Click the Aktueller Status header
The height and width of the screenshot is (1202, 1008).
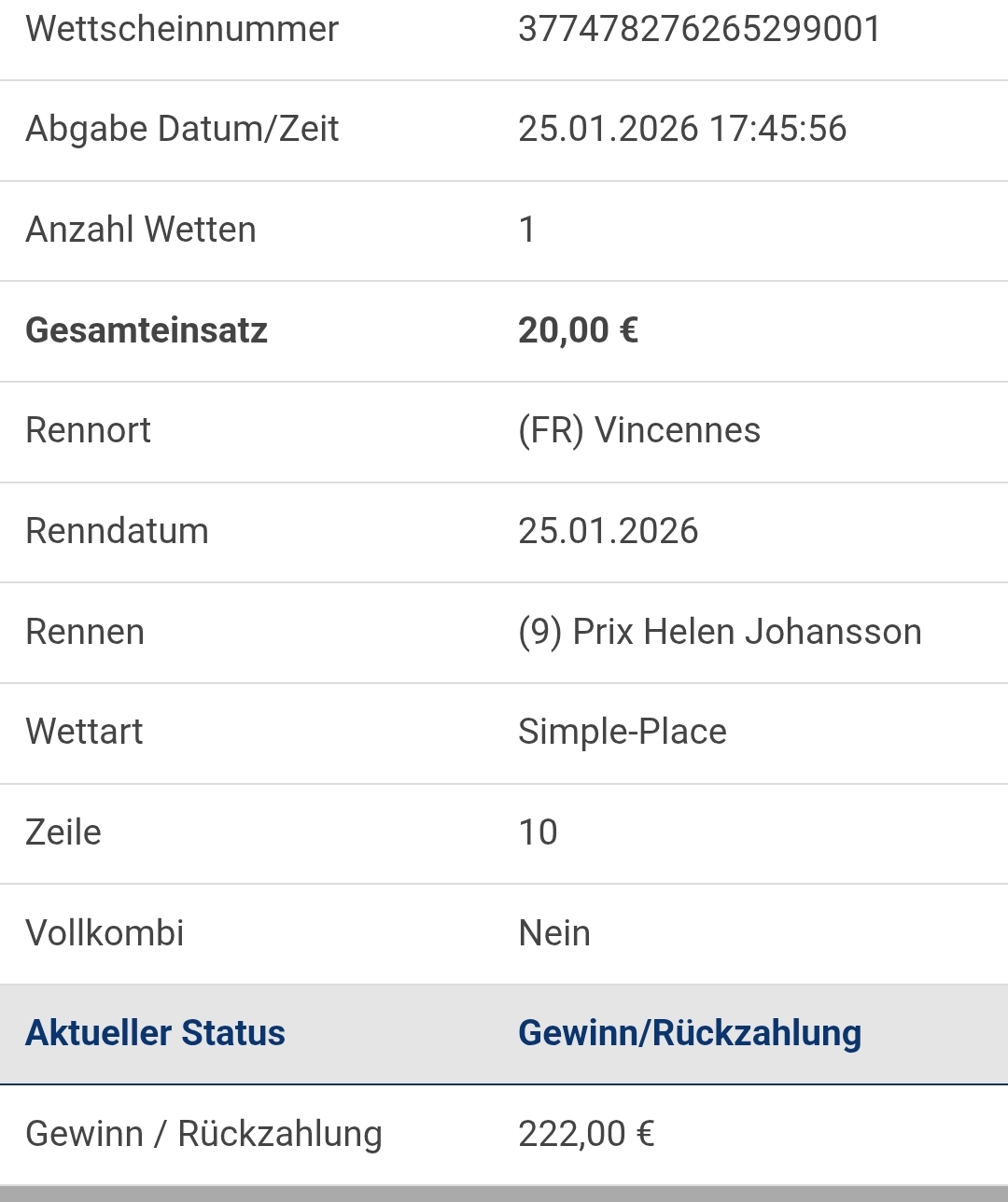(x=156, y=1033)
